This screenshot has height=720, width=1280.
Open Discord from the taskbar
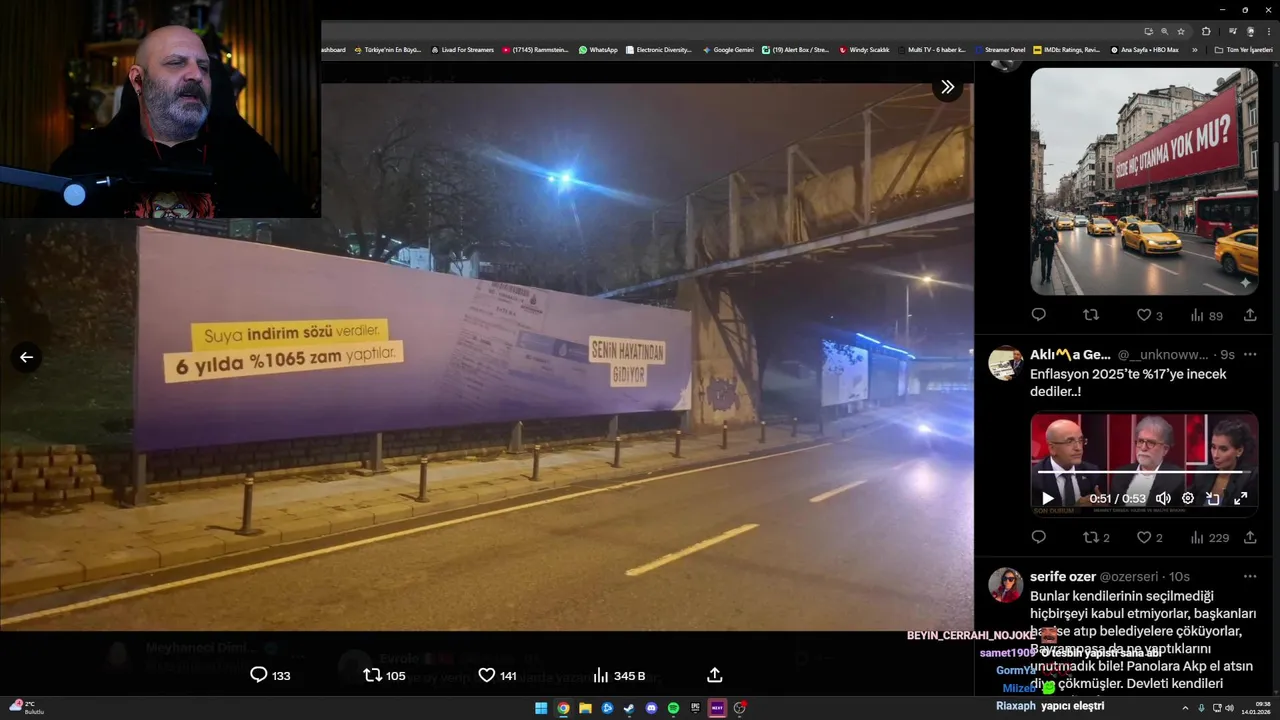click(651, 708)
